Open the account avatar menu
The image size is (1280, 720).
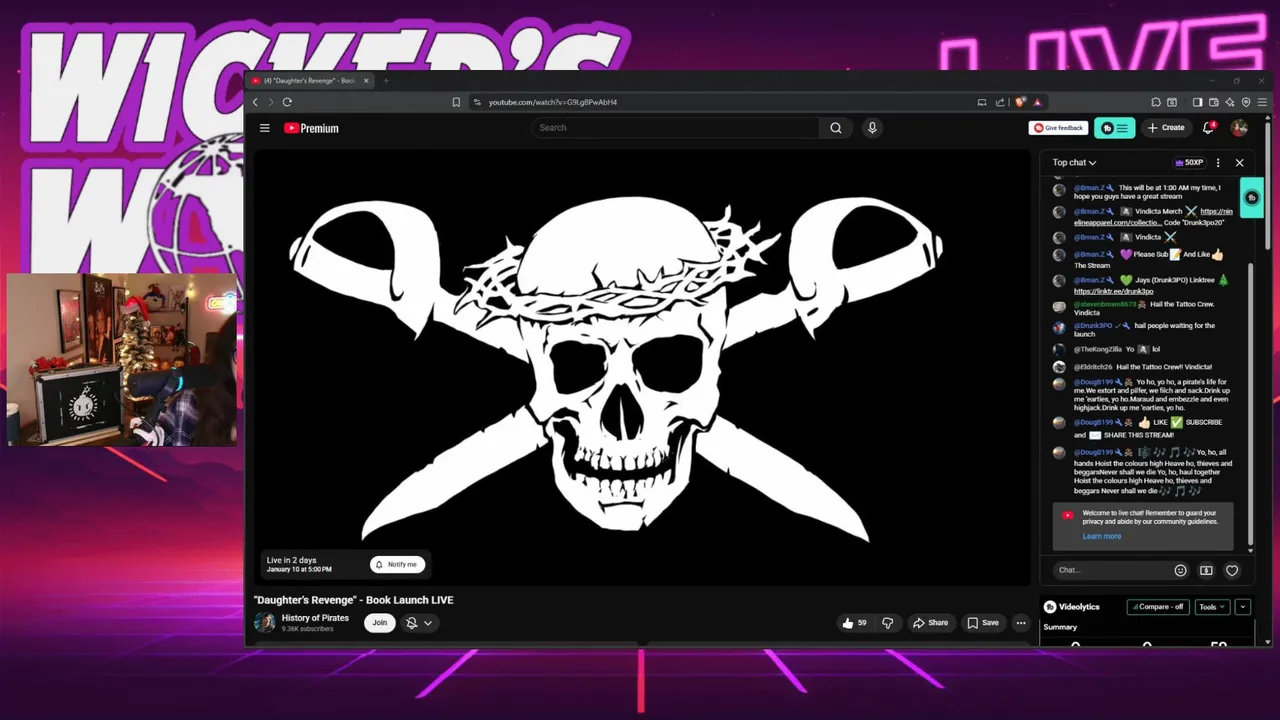pyautogui.click(x=1239, y=128)
